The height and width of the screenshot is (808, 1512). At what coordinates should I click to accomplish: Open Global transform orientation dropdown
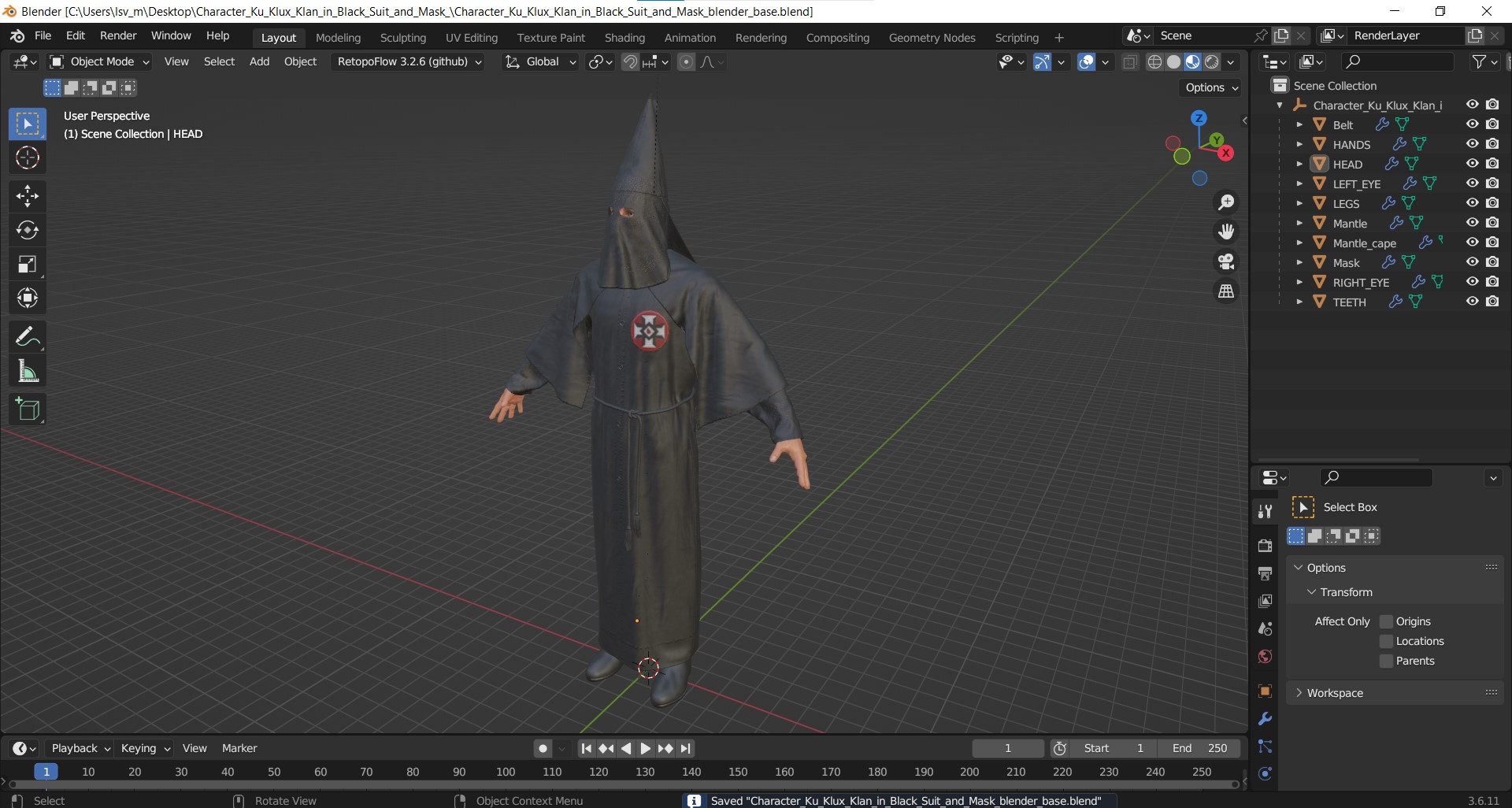click(541, 61)
